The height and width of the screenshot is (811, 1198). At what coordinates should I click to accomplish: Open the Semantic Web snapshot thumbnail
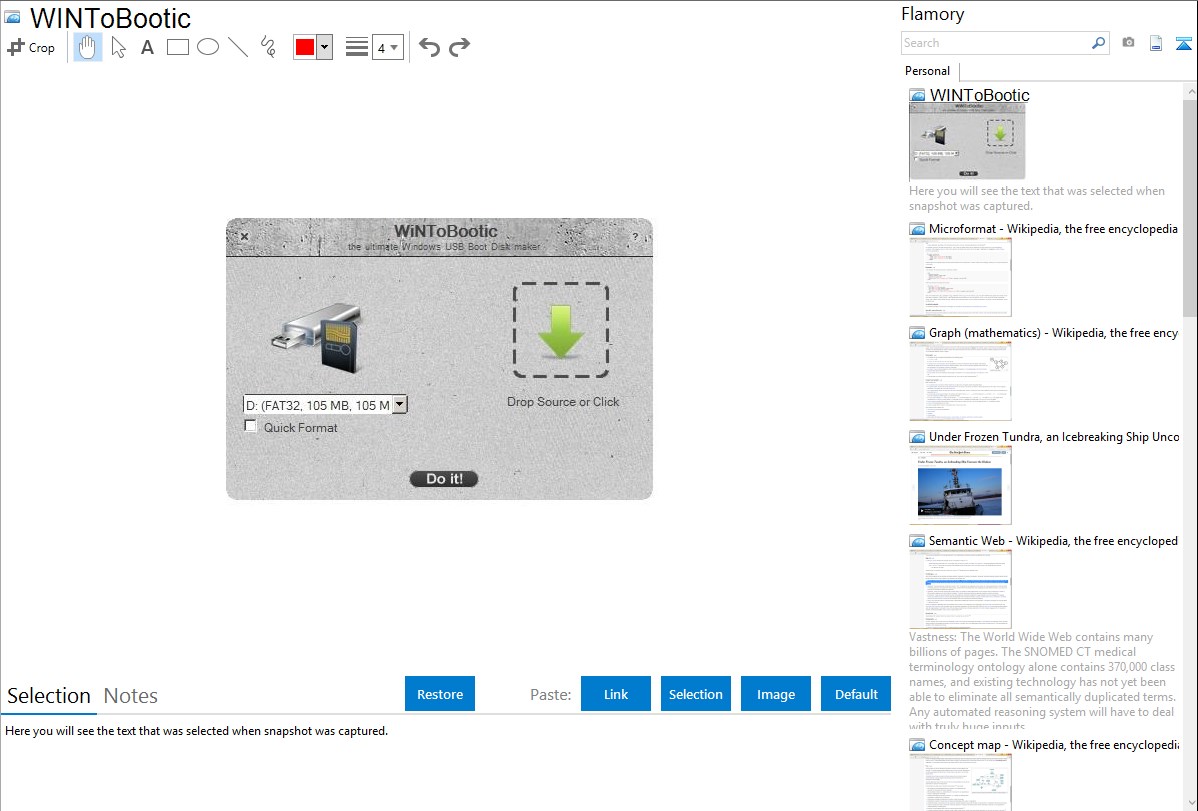point(960,589)
